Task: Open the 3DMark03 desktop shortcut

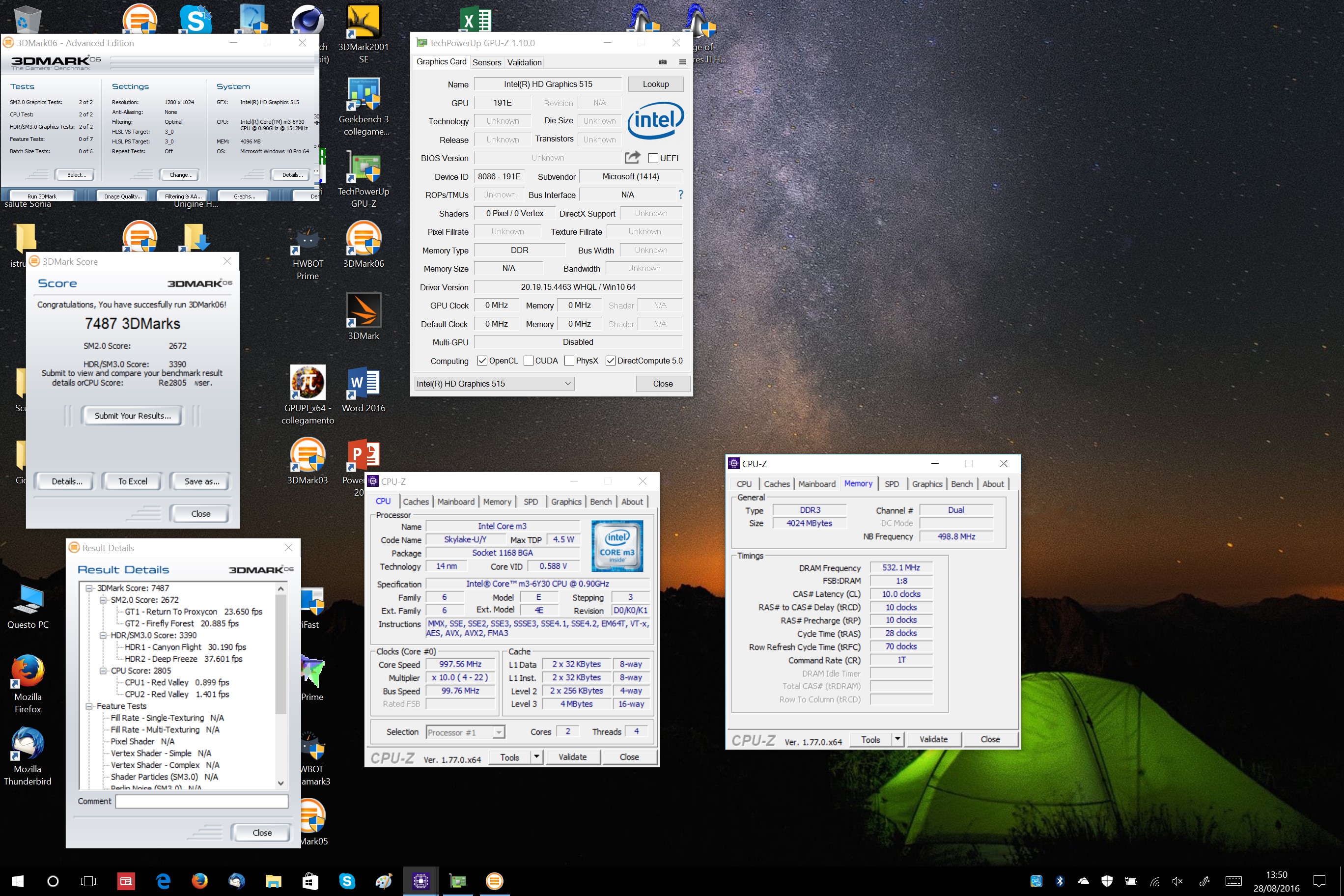Action: 308,462
